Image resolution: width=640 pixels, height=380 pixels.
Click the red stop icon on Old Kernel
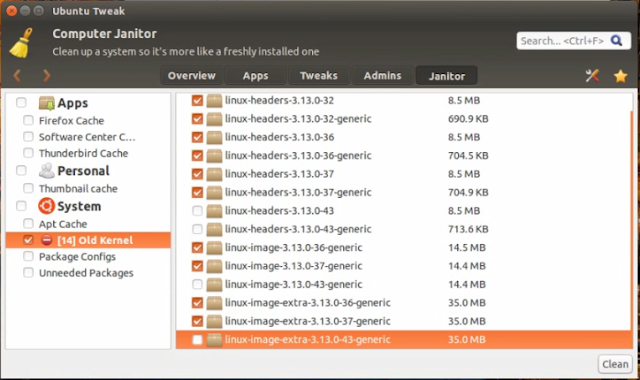[x=47, y=240]
